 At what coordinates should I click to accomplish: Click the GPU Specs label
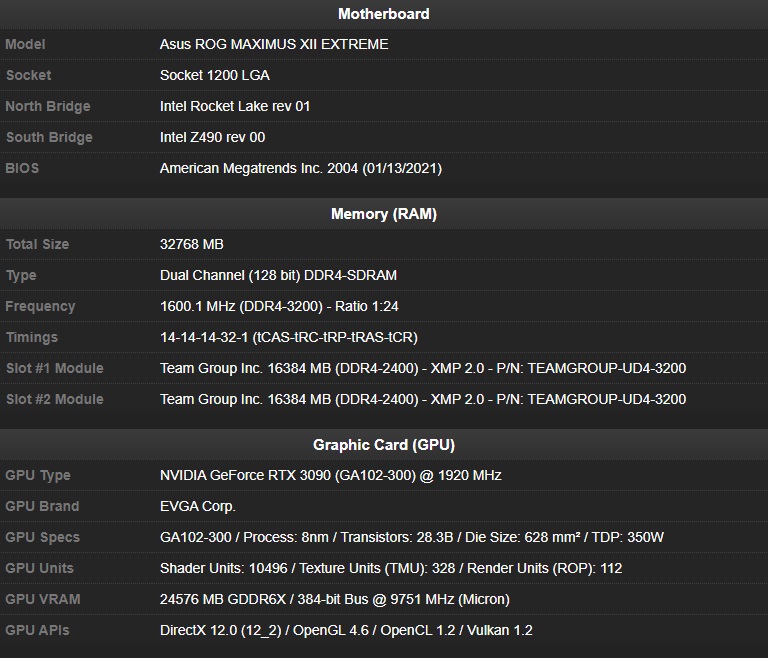point(43,537)
